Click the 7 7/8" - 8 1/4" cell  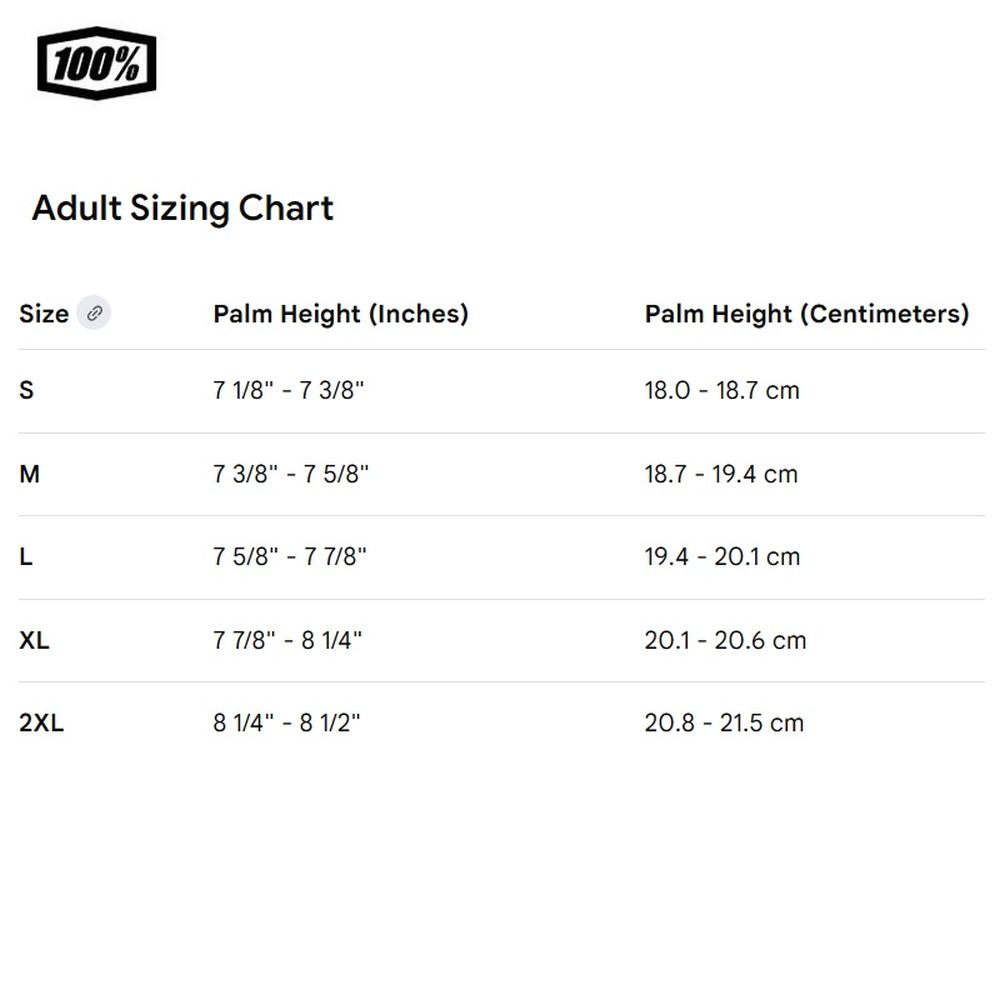click(x=288, y=640)
